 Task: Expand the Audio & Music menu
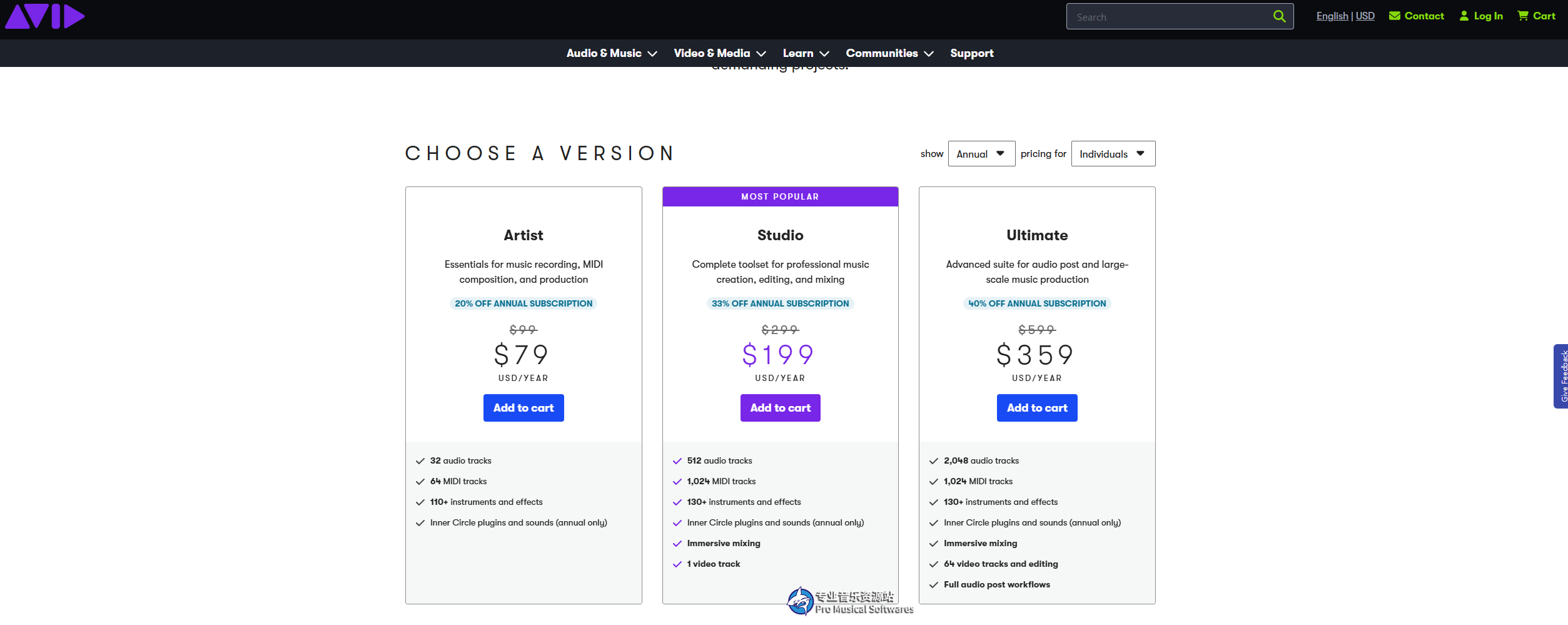(x=611, y=53)
